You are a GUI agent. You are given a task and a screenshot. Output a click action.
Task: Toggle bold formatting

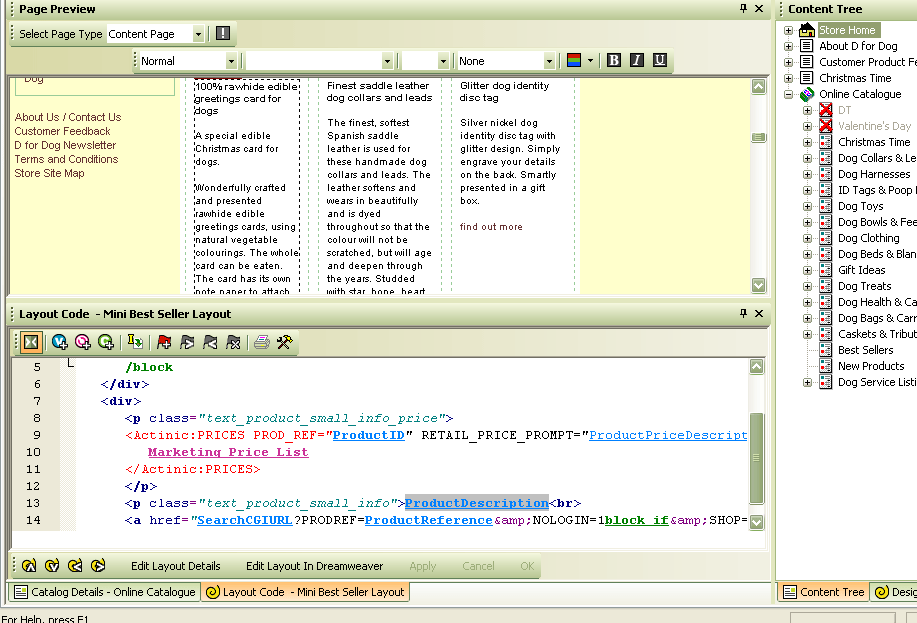pyautogui.click(x=614, y=61)
